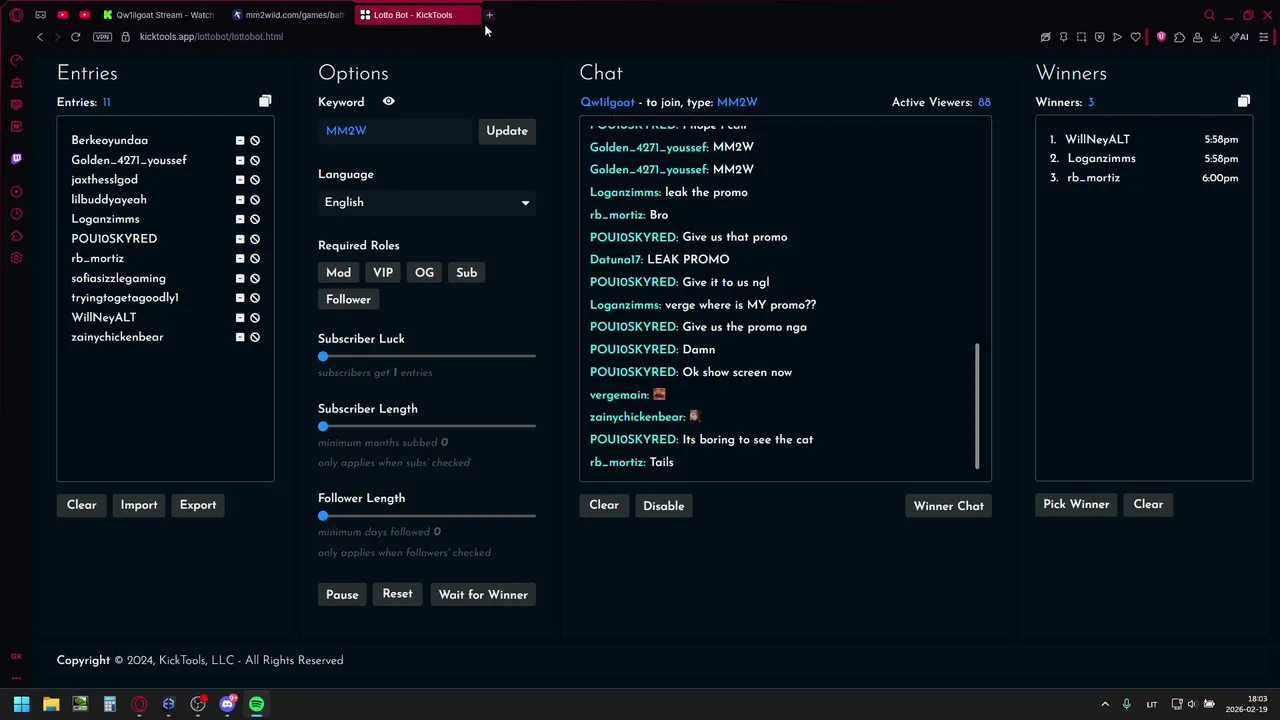
Task: Toggle the Follower required role
Action: (348, 300)
